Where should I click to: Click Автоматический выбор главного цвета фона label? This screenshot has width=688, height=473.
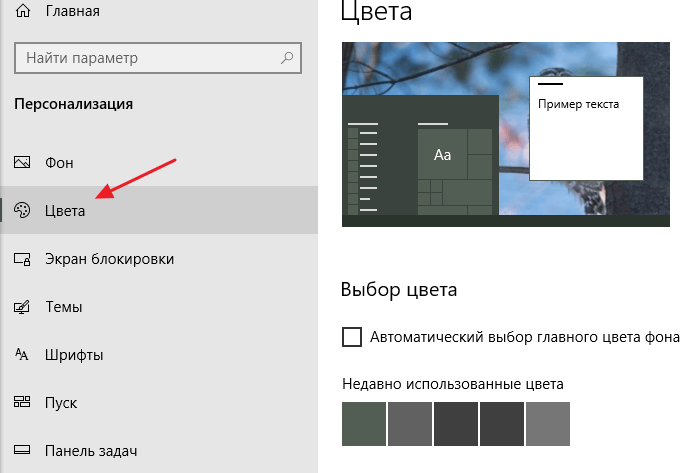(x=525, y=337)
